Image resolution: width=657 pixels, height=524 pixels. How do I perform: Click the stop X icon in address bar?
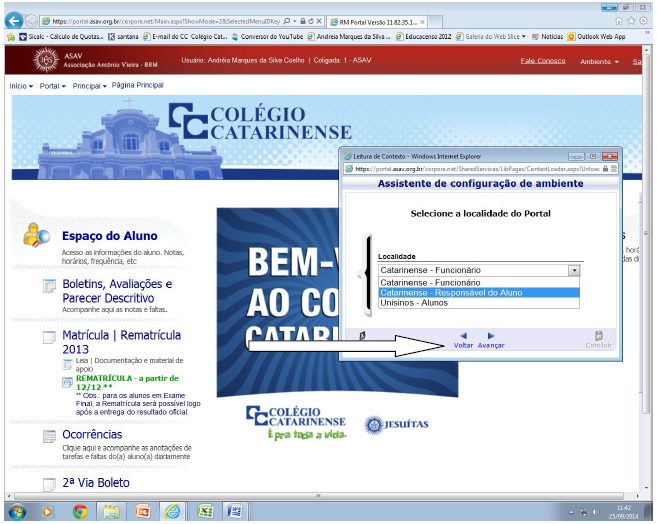point(319,21)
